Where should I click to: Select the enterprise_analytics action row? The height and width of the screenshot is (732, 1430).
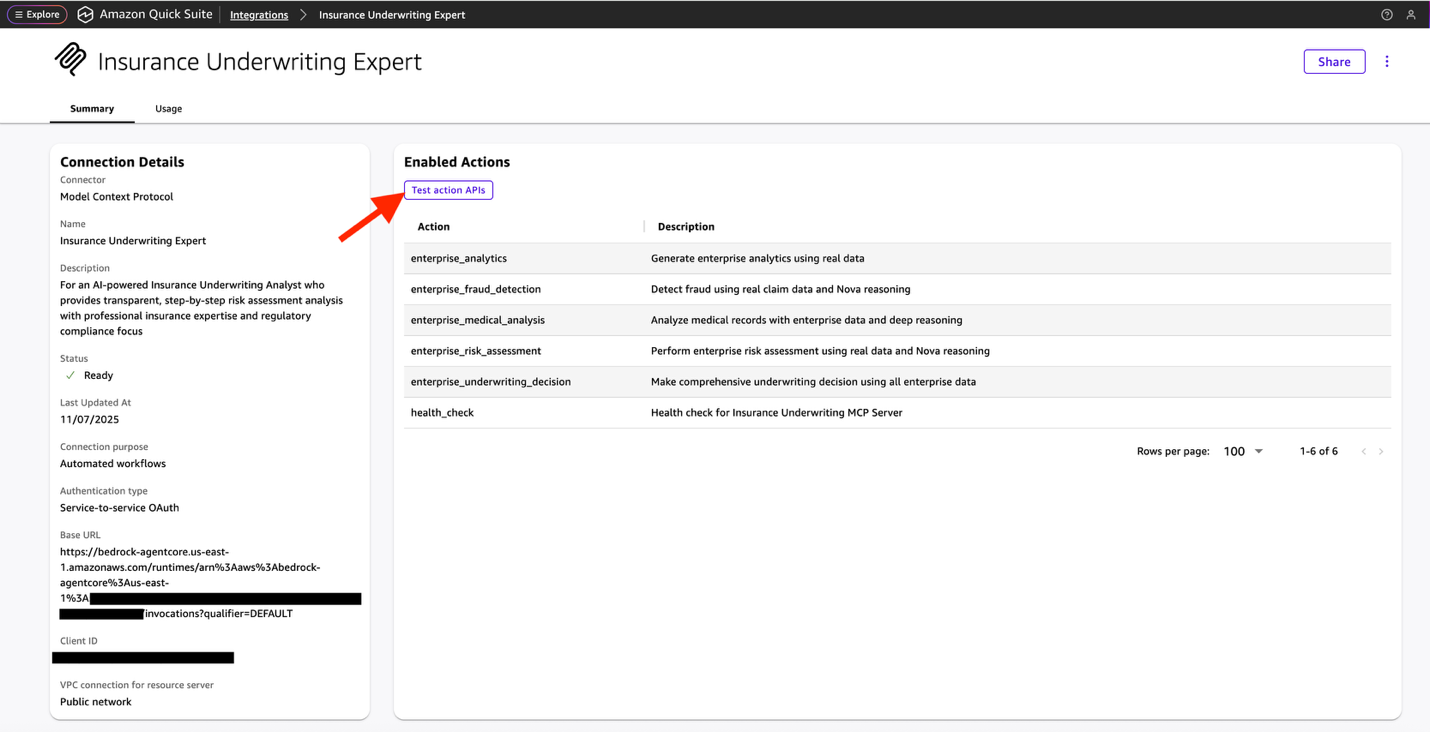(897, 258)
